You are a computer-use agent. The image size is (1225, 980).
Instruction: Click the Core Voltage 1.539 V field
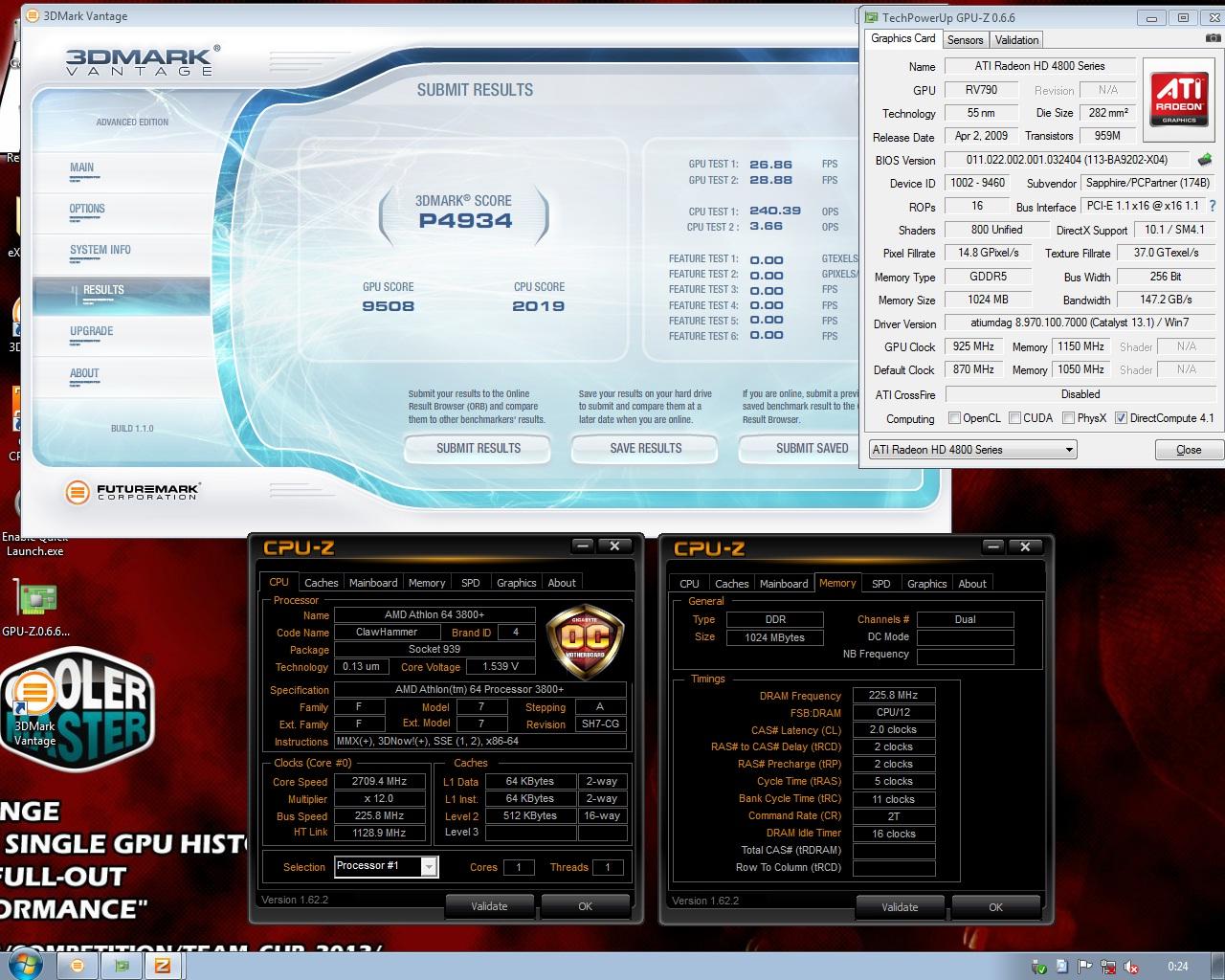[x=501, y=667]
